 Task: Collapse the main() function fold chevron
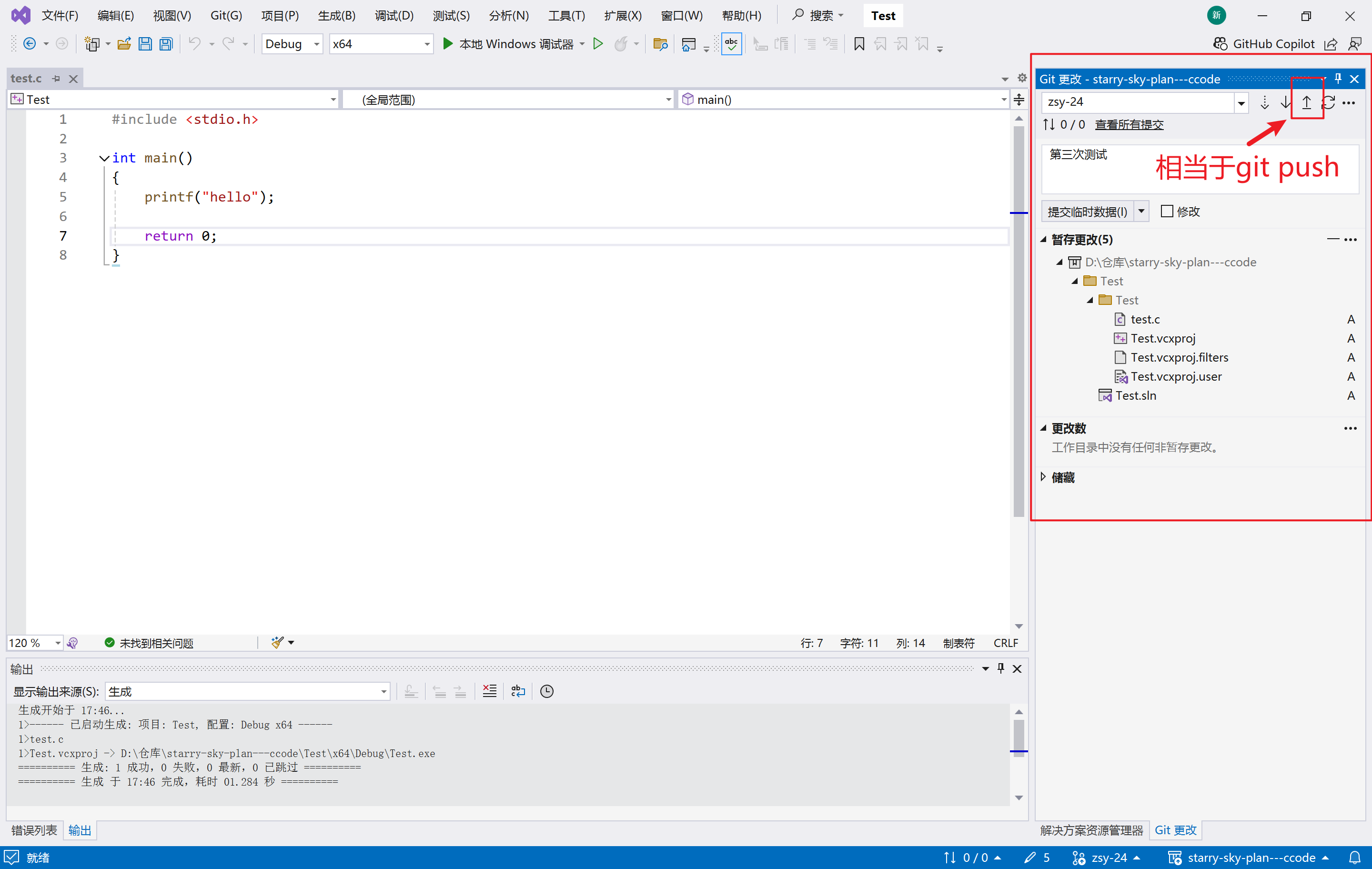pos(104,158)
